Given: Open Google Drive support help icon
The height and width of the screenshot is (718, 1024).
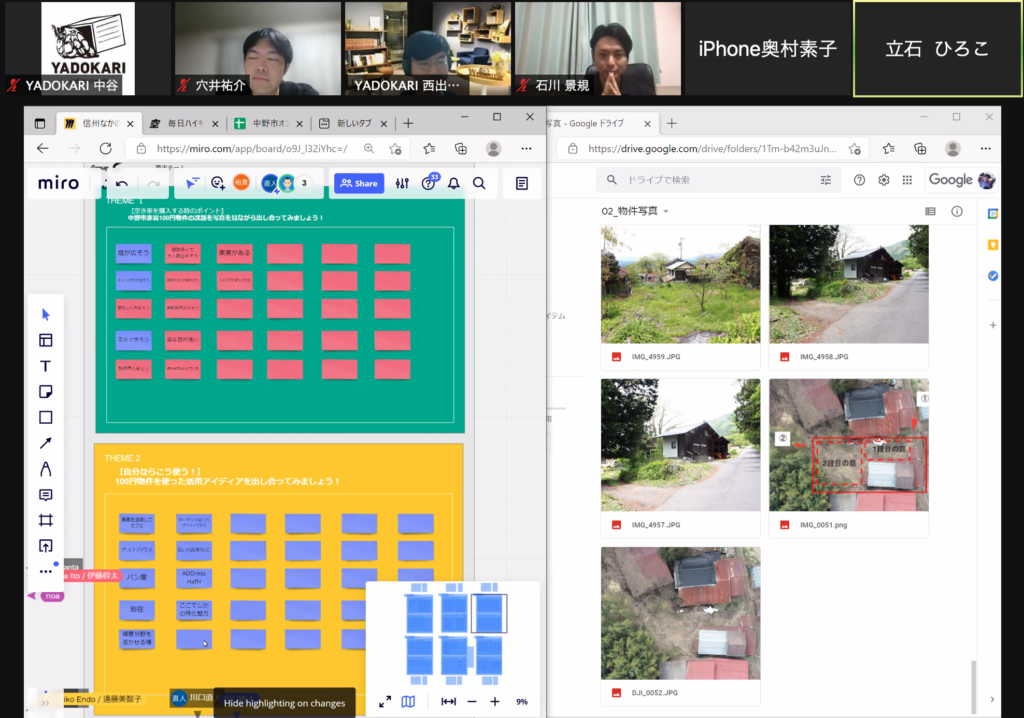Looking at the screenshot, I should point(859,180).
